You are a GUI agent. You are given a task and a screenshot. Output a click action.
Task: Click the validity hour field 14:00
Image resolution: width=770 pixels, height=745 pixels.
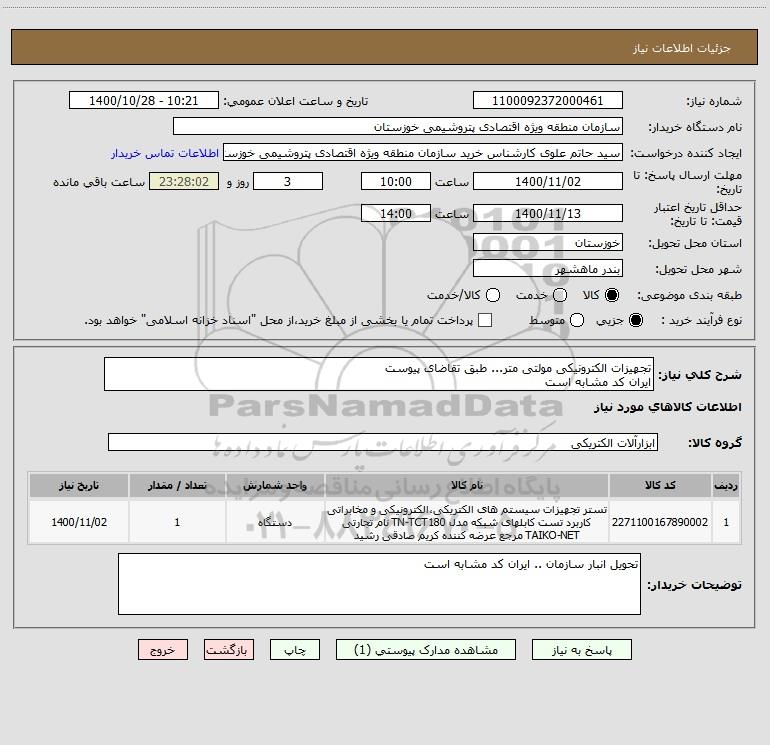(396, 213)
